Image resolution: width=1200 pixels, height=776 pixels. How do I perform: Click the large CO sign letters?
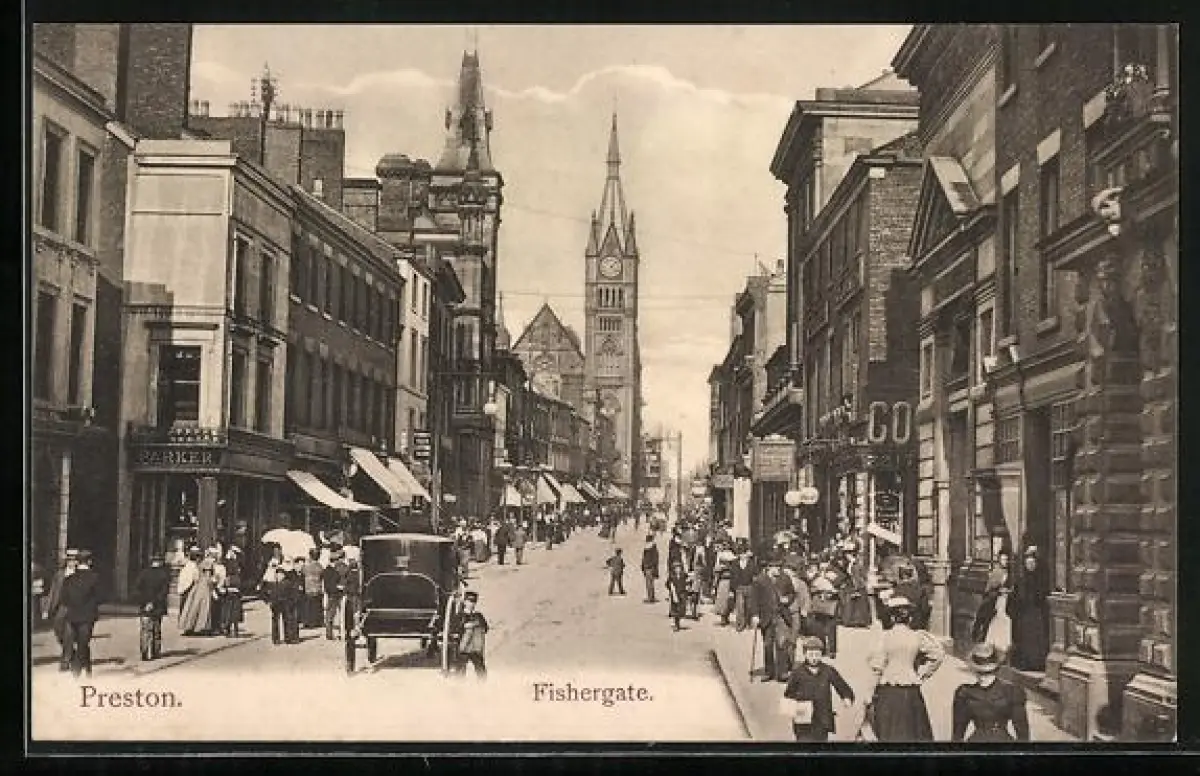[889, 422]
